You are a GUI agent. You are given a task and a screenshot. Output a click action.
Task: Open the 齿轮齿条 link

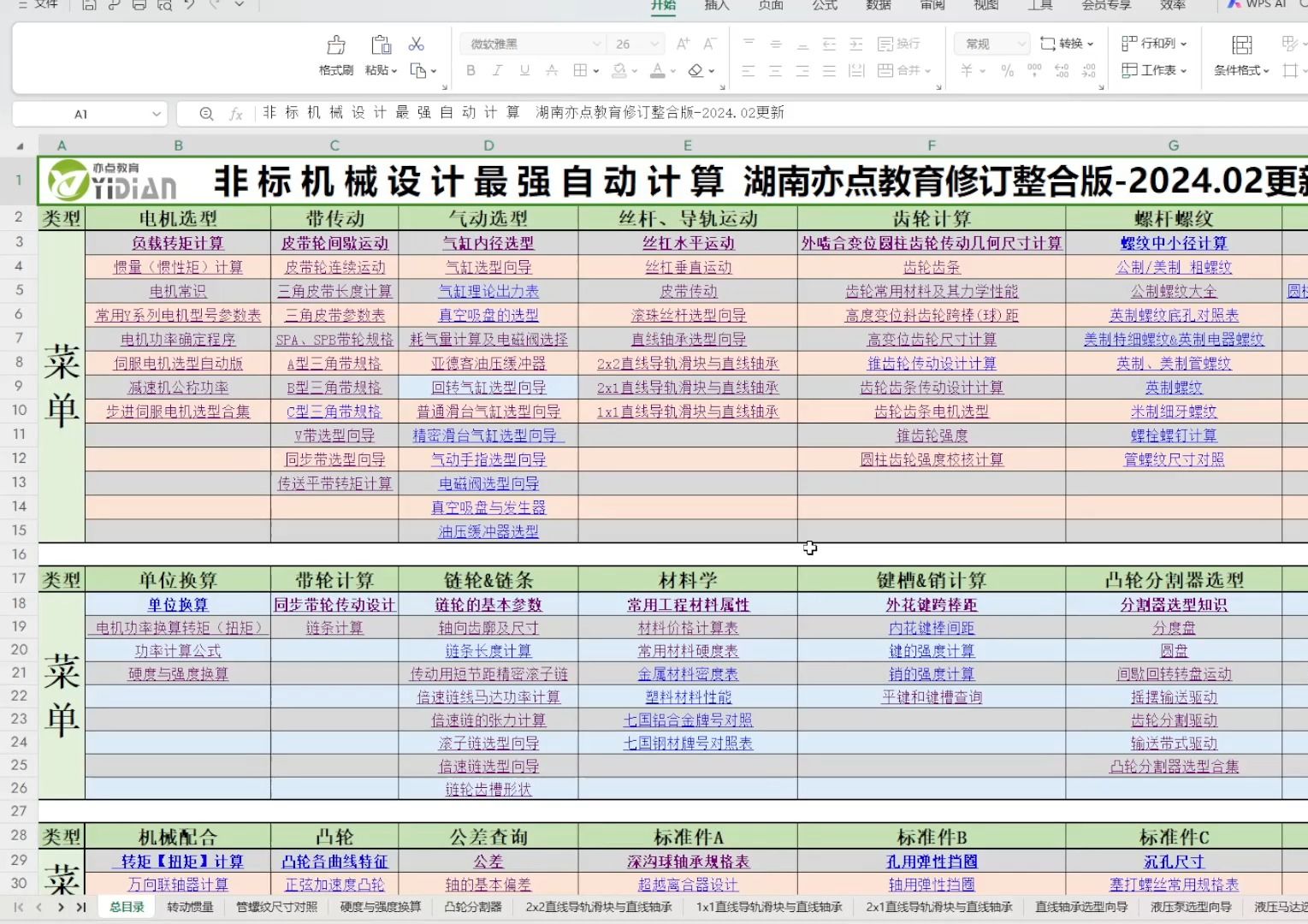[x=932, y=268]
